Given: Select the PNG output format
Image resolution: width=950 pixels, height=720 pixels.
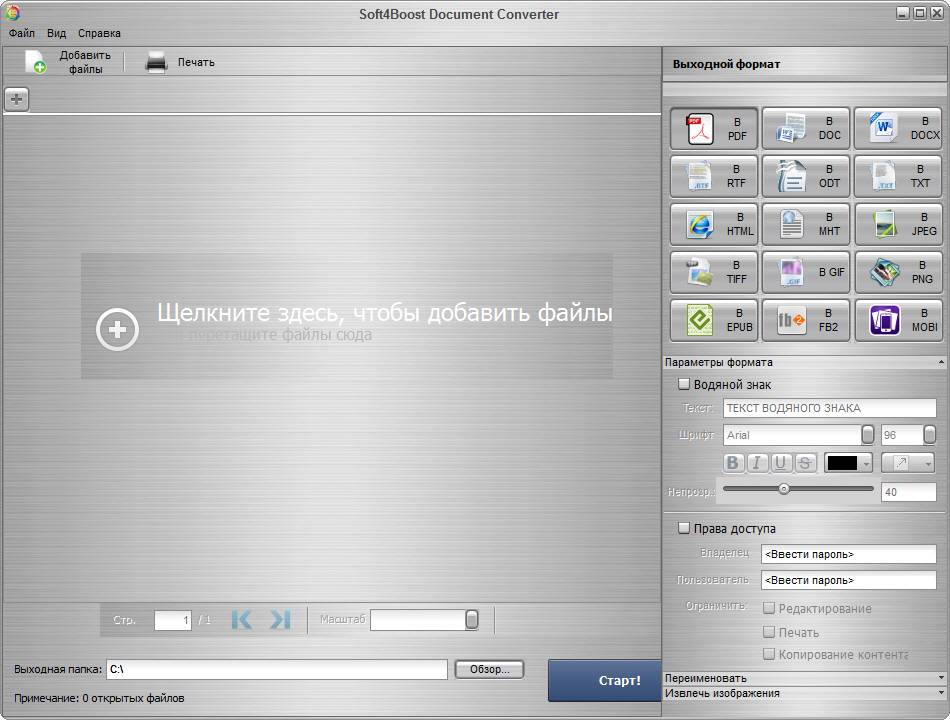Looking at the screenshot, I should (898, 272).
